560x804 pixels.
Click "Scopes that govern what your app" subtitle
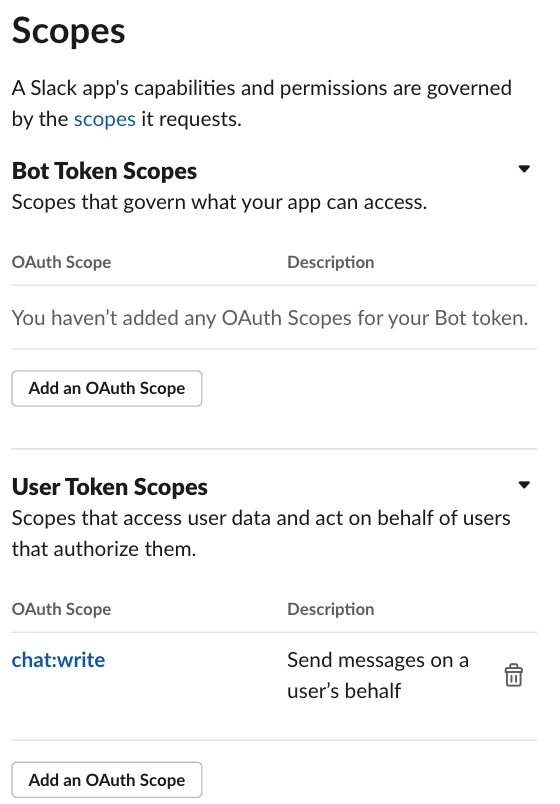(x=219, y=202)
